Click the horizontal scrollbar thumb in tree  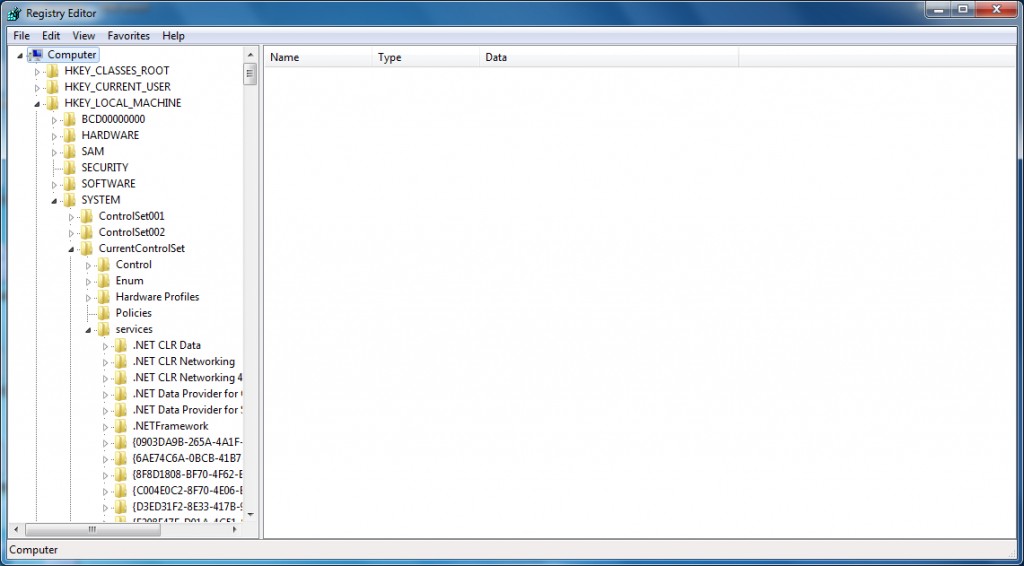click(92, 529)
